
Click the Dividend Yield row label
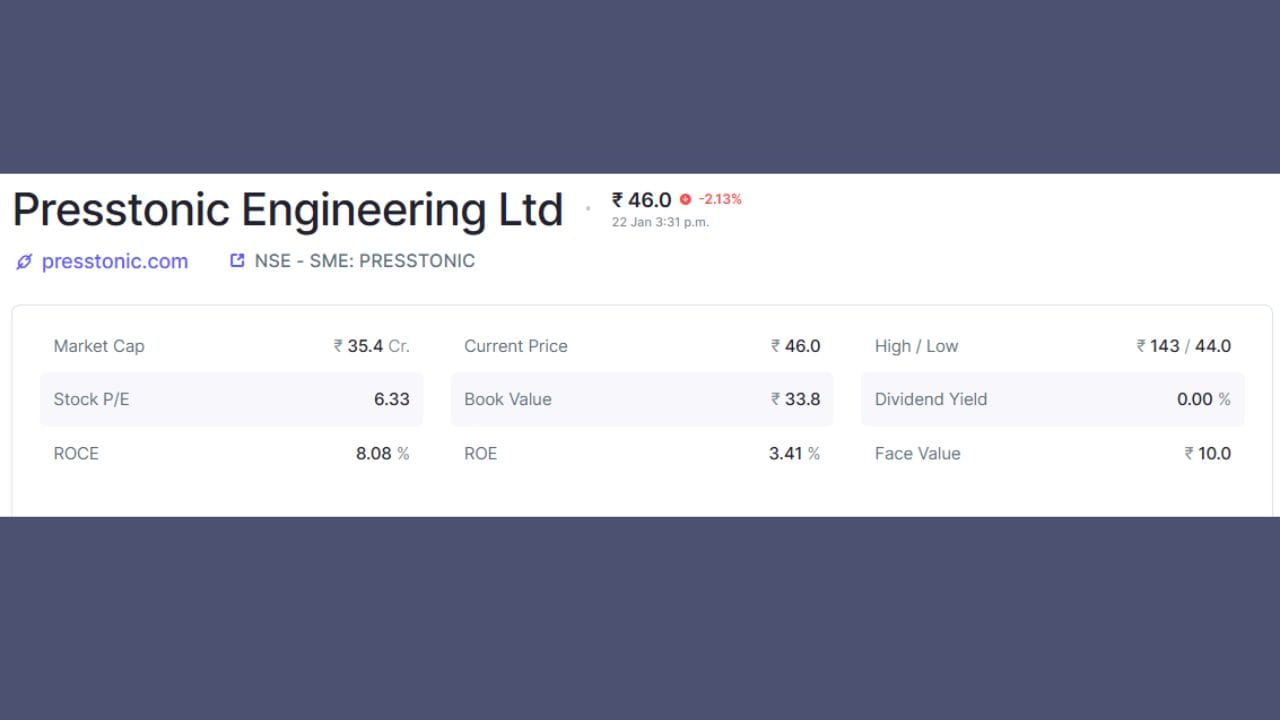[x=930, y=399]
